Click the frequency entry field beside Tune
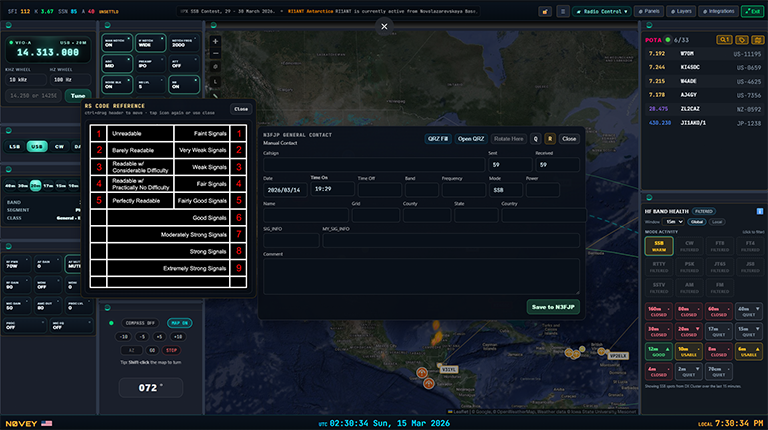 33,96
